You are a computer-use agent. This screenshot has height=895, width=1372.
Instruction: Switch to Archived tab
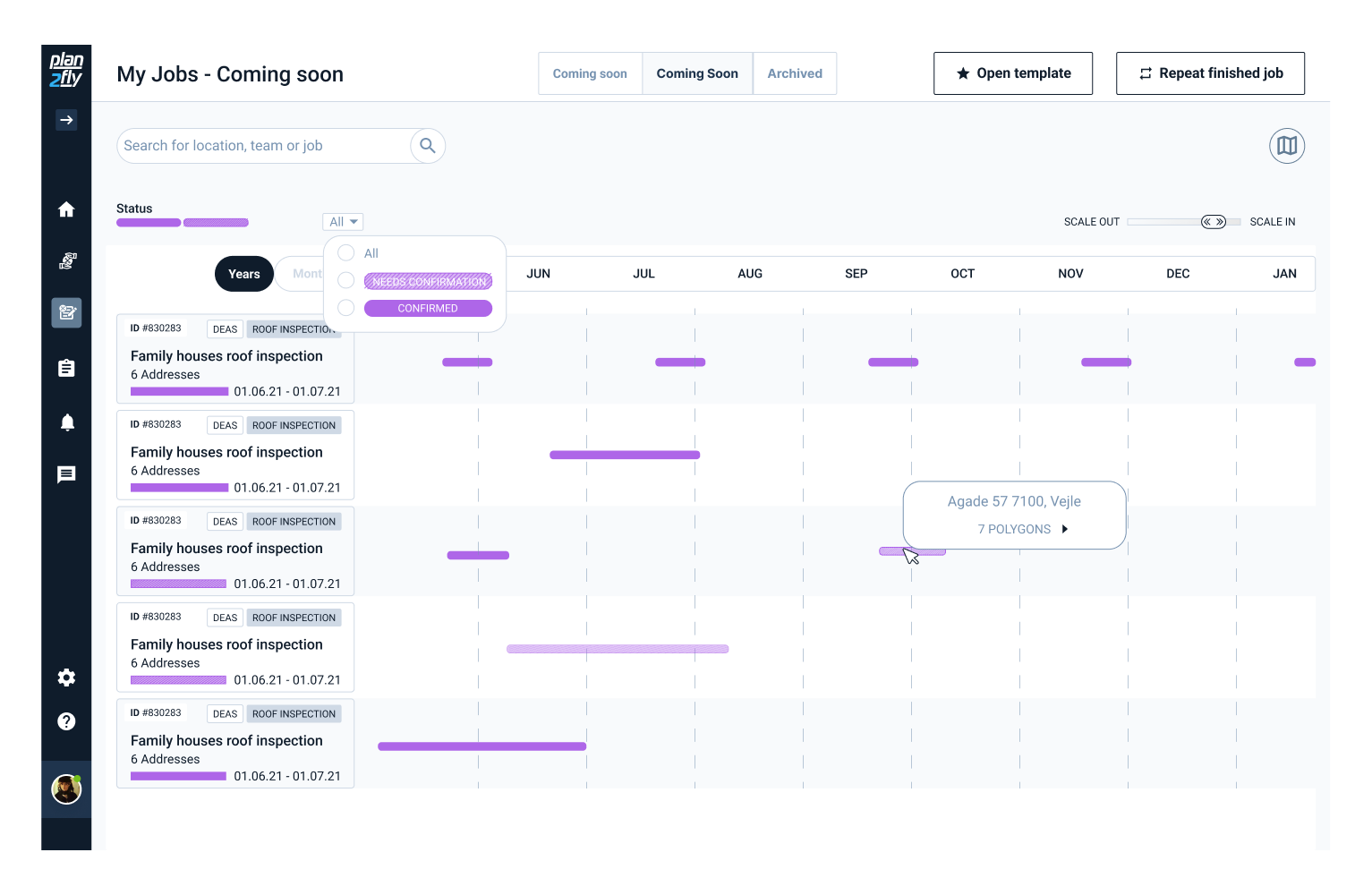[x=795, y=73]
